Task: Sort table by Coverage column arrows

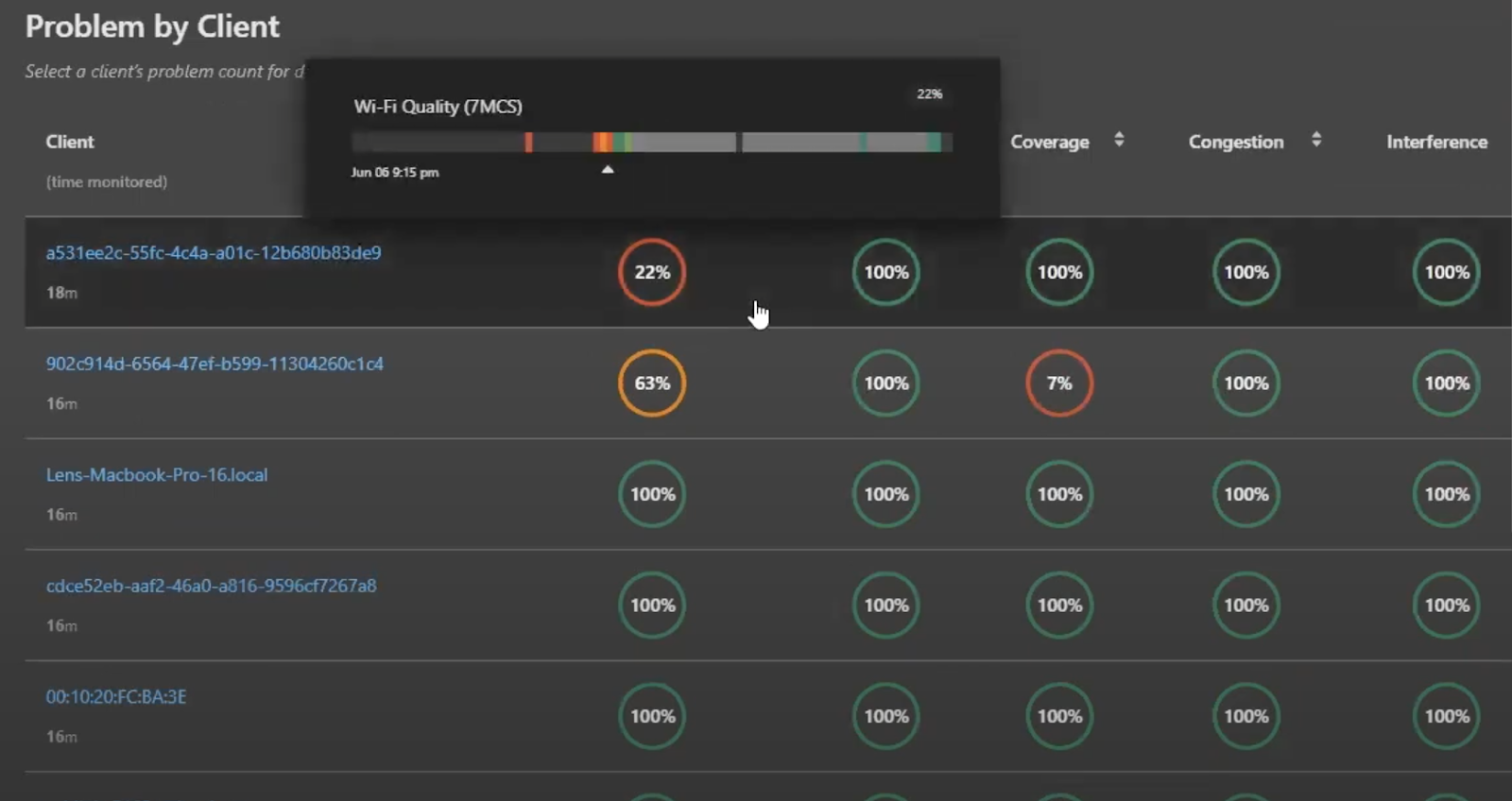Action: tap(1119, 140)
